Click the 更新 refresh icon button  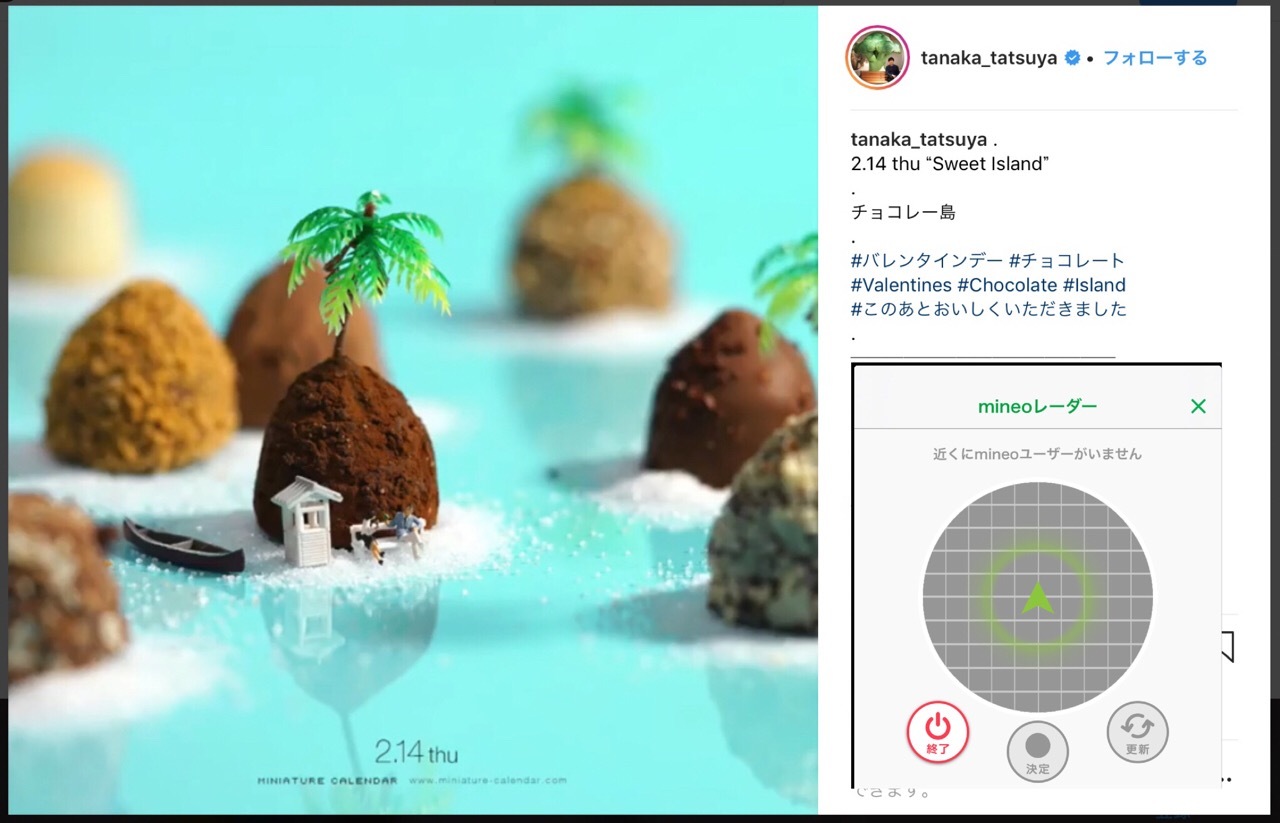click(x=1138, y=732)
